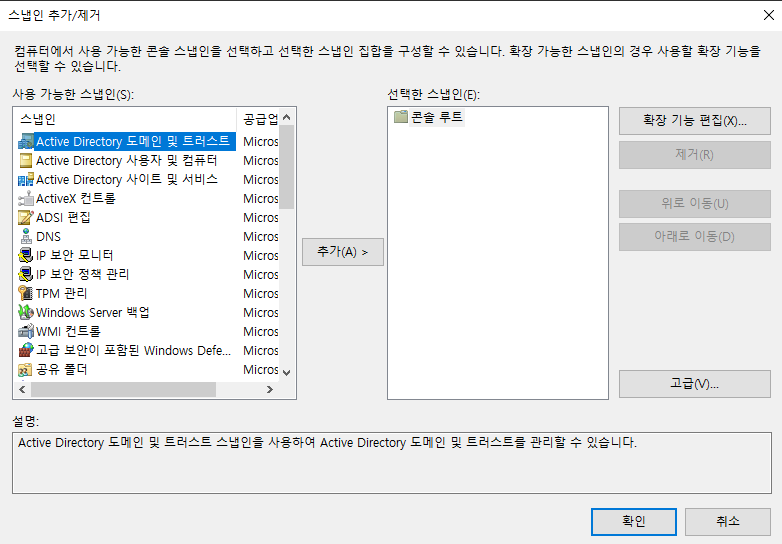Screen dimensions: 782x544
Task: Select 공유 폴더 entry
Action: click(x=62, y=369)
